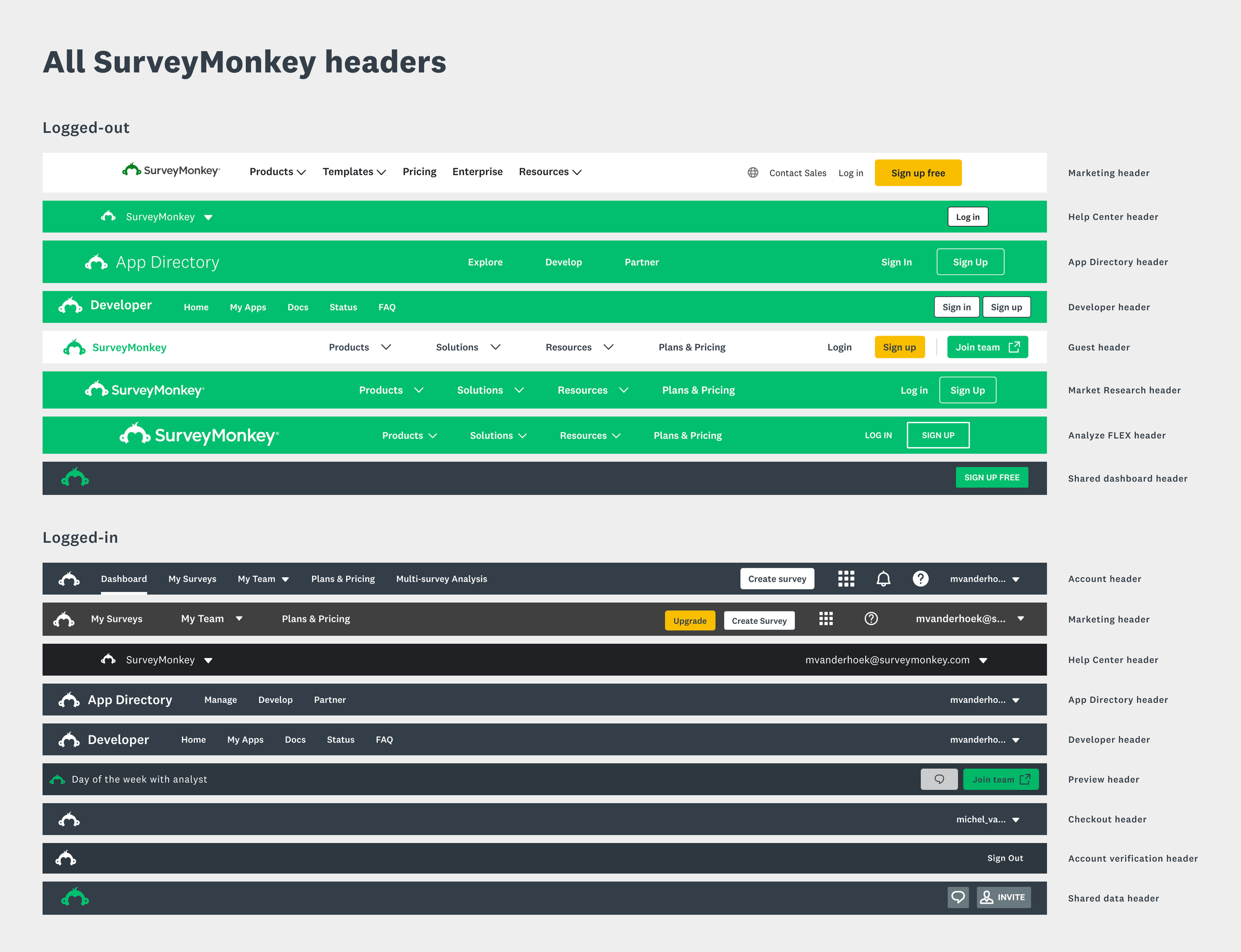Click comment icon next to INVITE button
1241x952 pixels.
click(x=958, y=897)
